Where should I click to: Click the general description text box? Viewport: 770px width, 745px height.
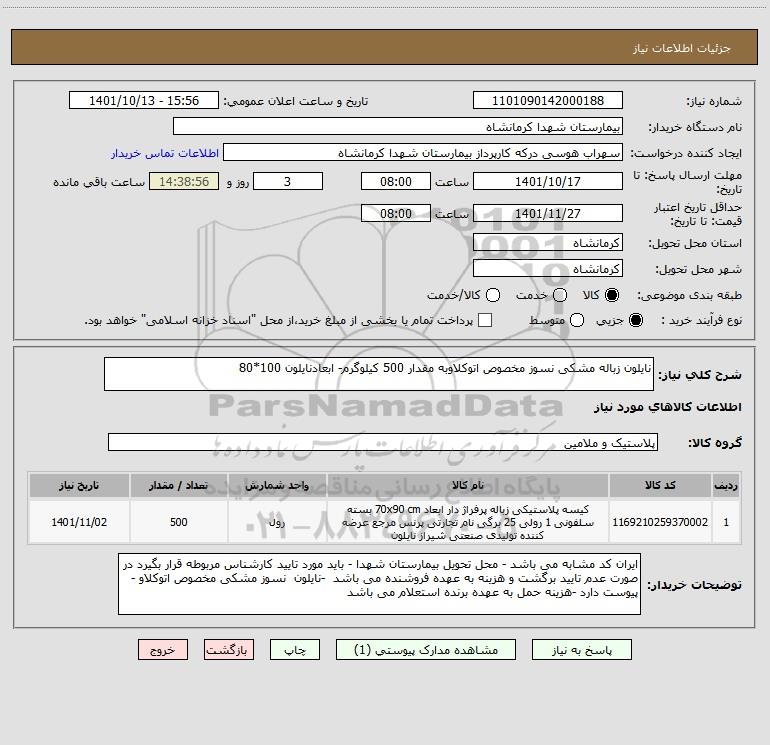(x=379, y=374)
